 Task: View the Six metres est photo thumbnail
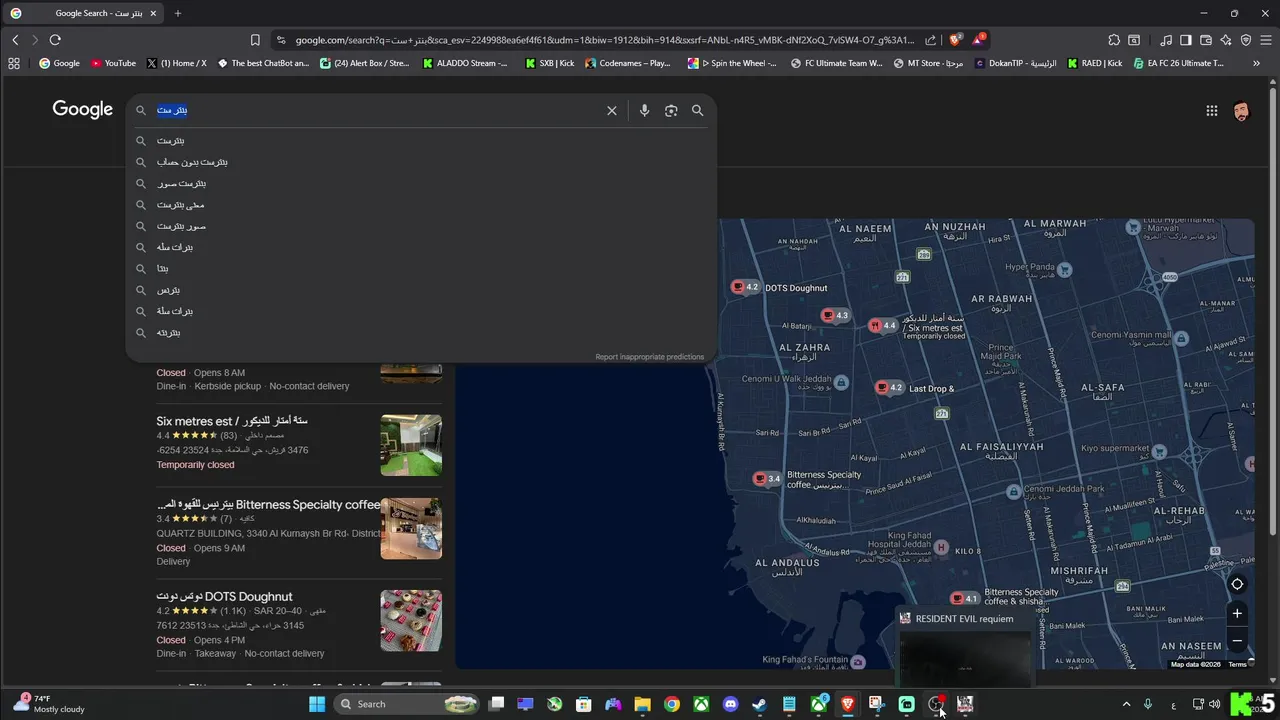coord(411,445)
